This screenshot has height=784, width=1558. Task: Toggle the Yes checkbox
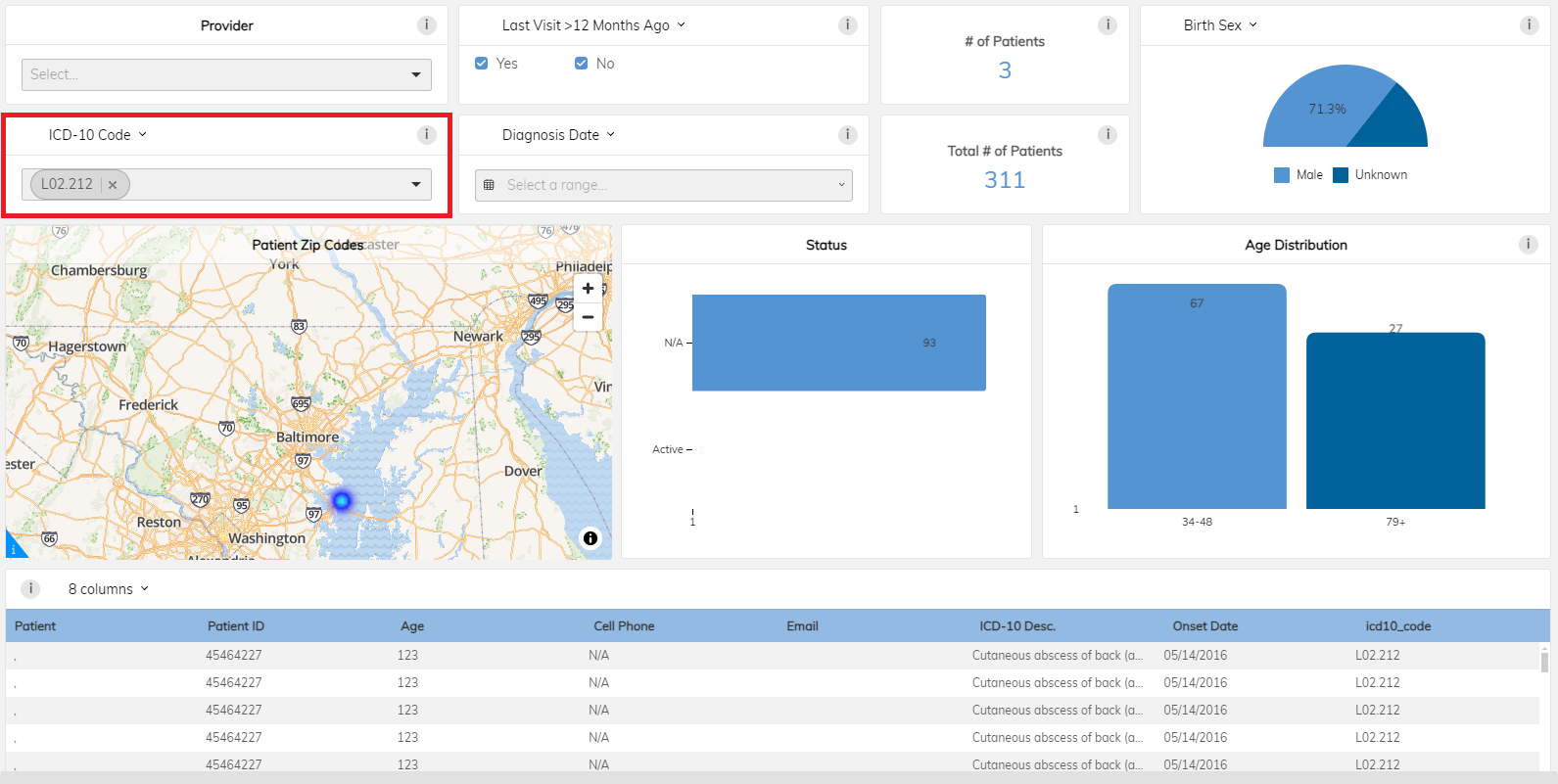pos(481,64)
